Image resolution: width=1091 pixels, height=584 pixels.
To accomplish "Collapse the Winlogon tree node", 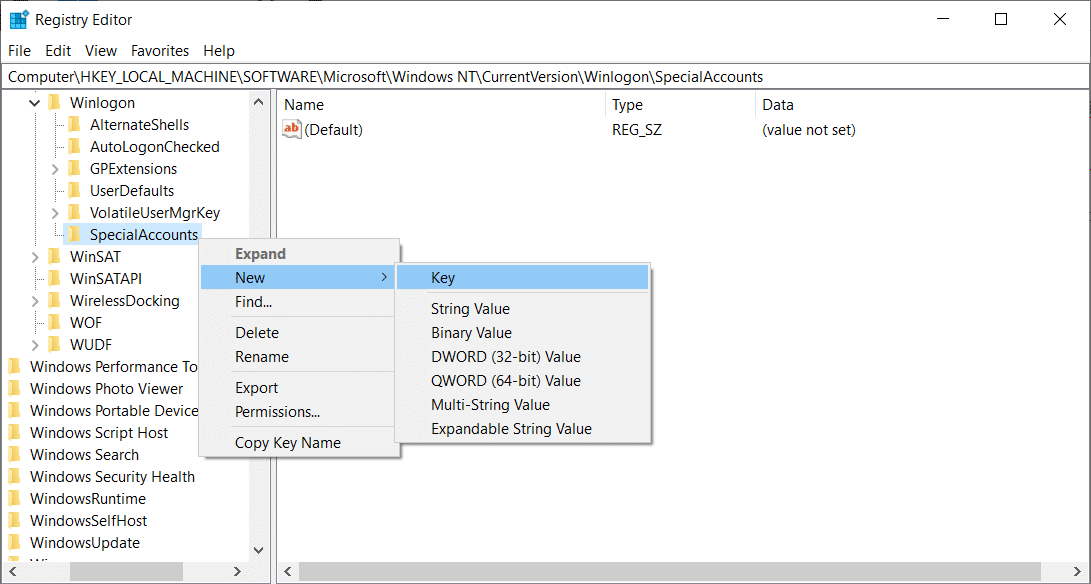I will tap(35, 103).
